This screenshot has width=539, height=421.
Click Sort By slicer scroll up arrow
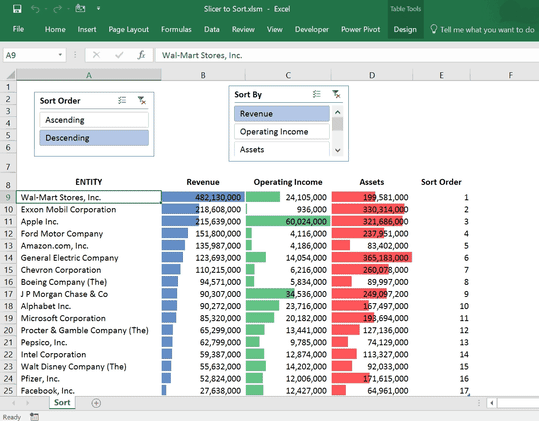click(338, 112)
